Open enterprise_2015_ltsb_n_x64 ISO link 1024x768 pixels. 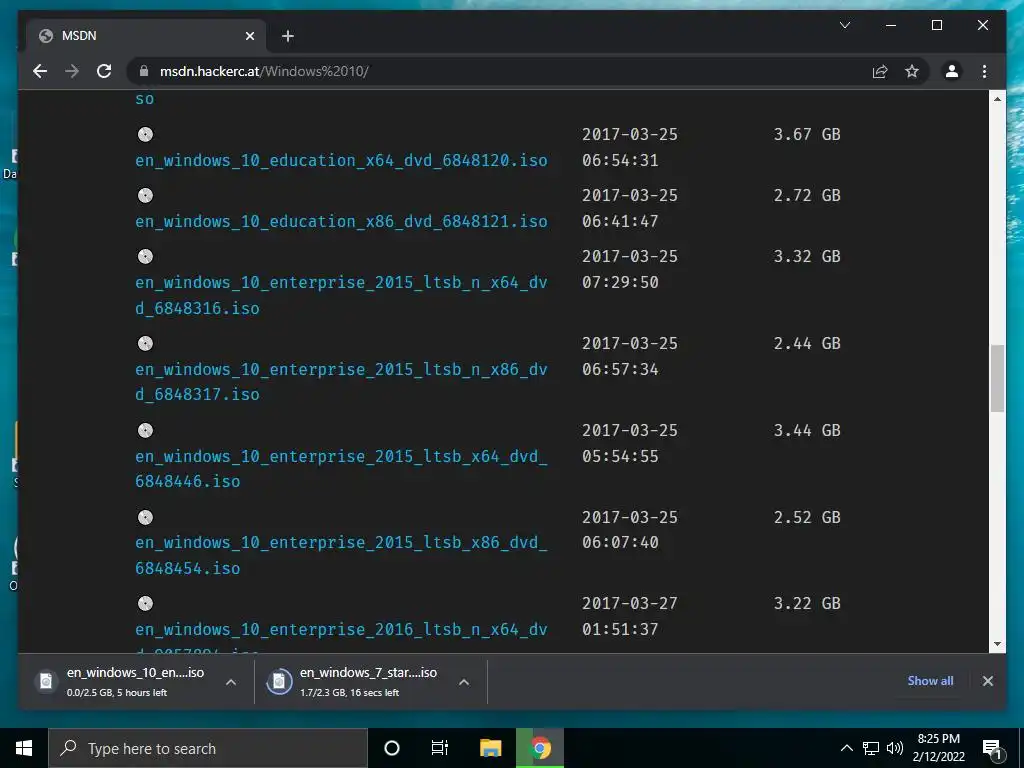(x=341, y=295)
